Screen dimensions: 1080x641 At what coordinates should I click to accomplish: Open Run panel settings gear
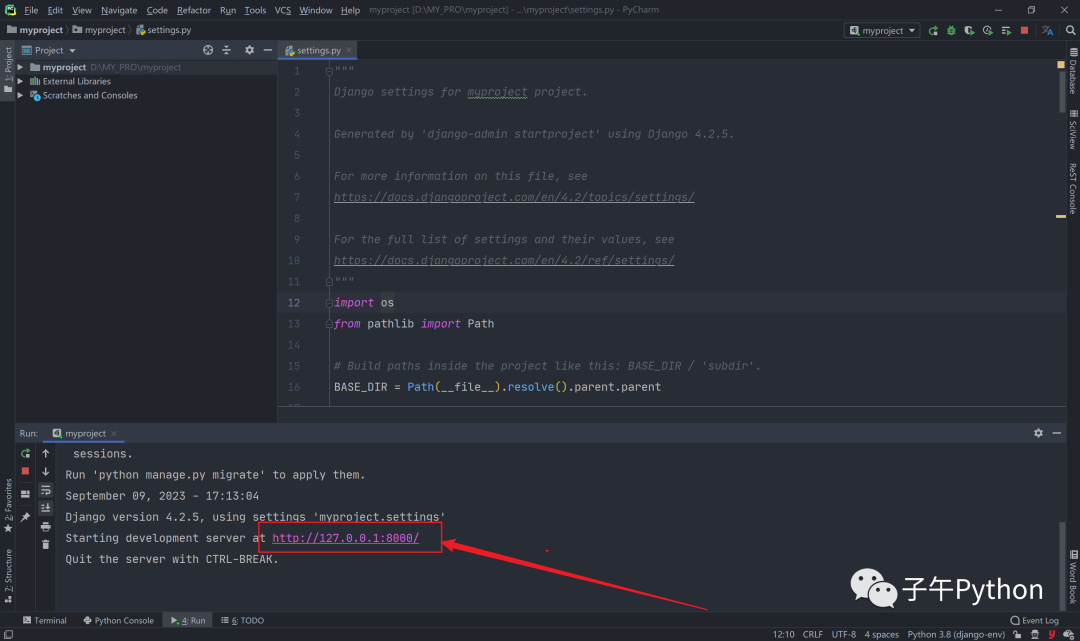click(1038, 433)
